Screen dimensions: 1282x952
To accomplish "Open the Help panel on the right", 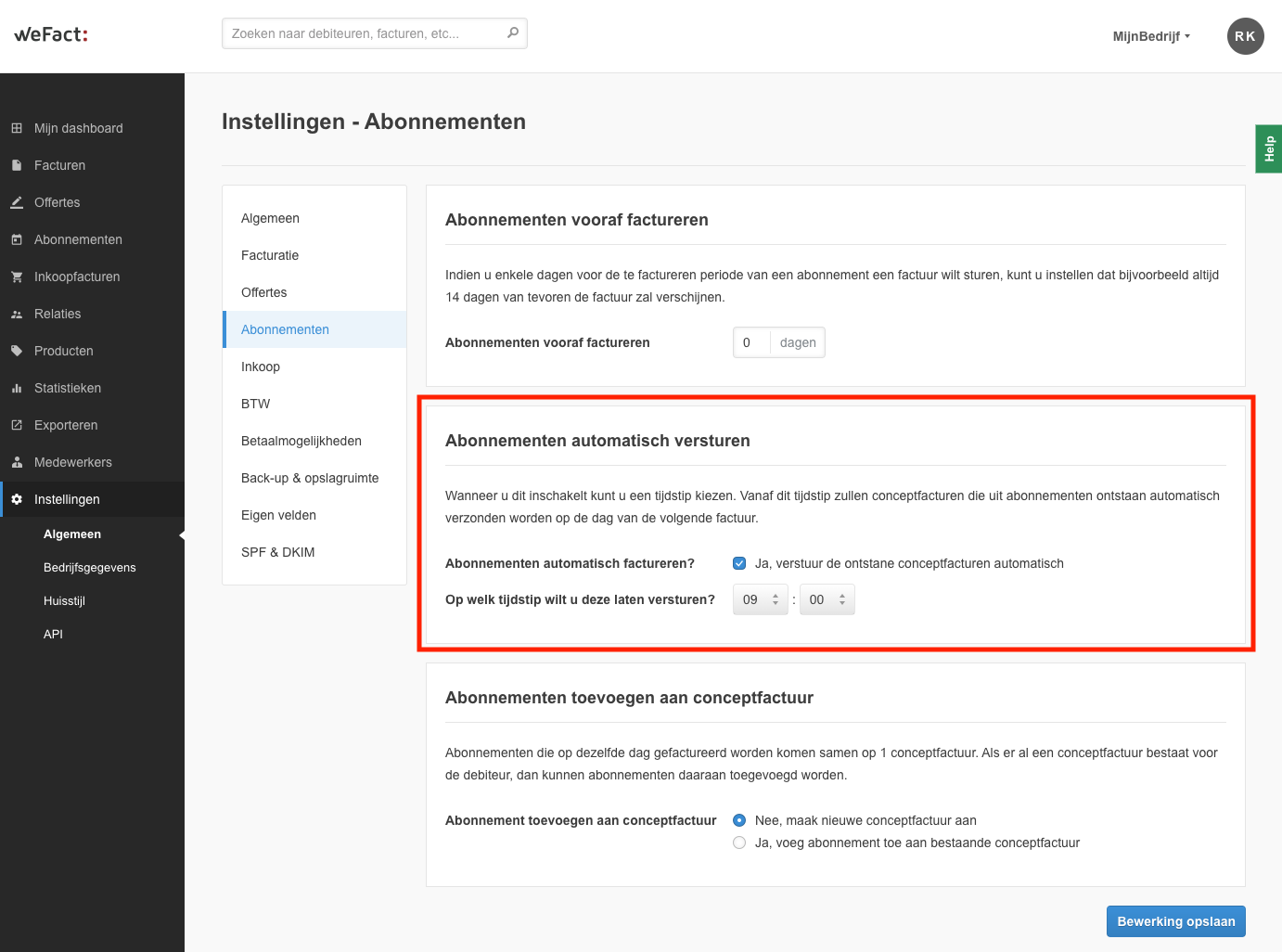I will [x=1268, y=148].
